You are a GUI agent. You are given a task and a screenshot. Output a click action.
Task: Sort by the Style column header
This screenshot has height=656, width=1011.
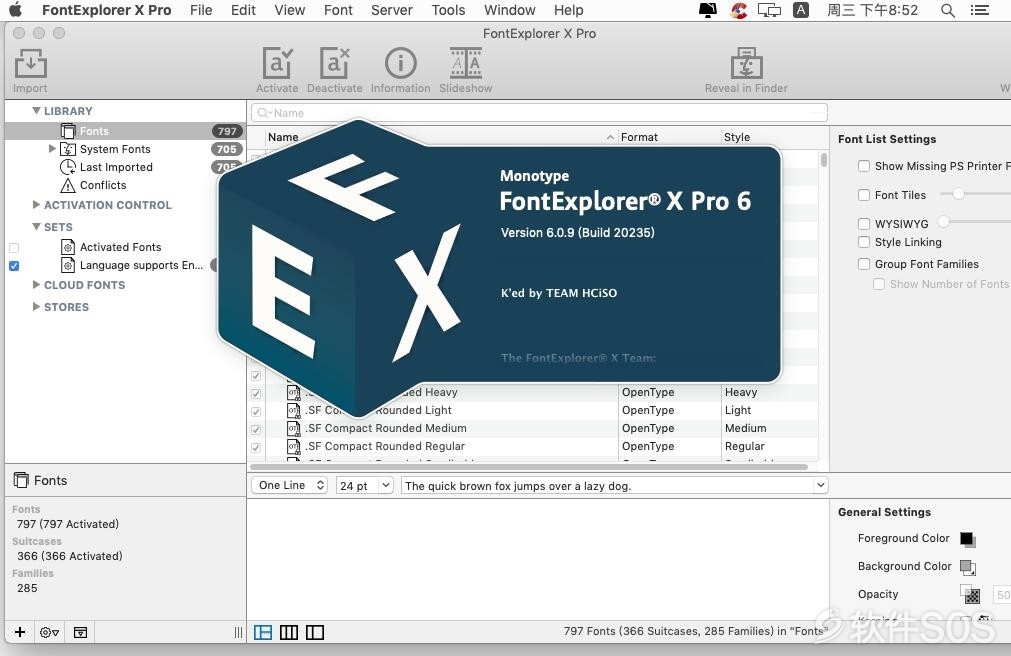click(771, 137)
